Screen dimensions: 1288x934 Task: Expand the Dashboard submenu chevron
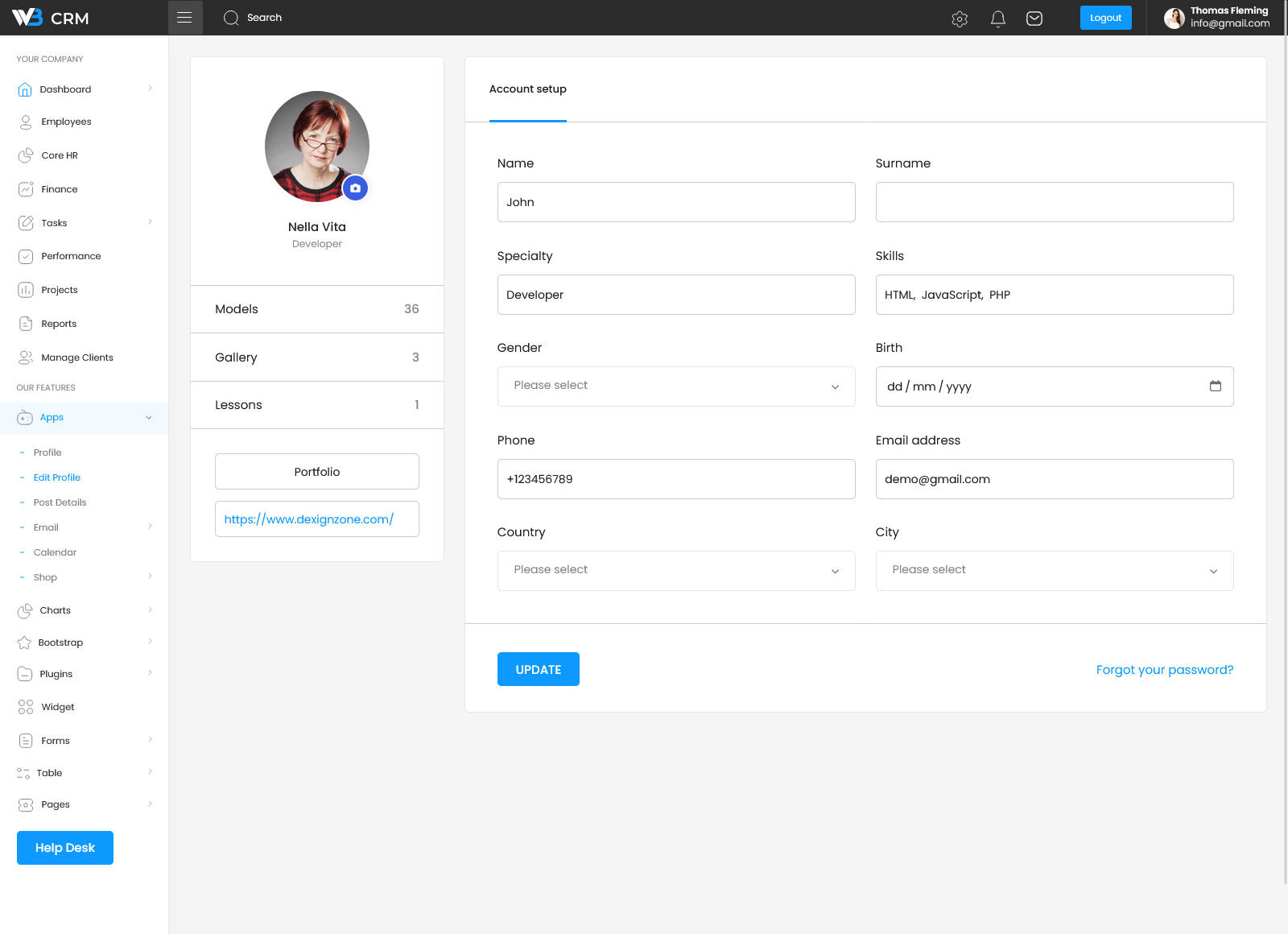(150, 89)
